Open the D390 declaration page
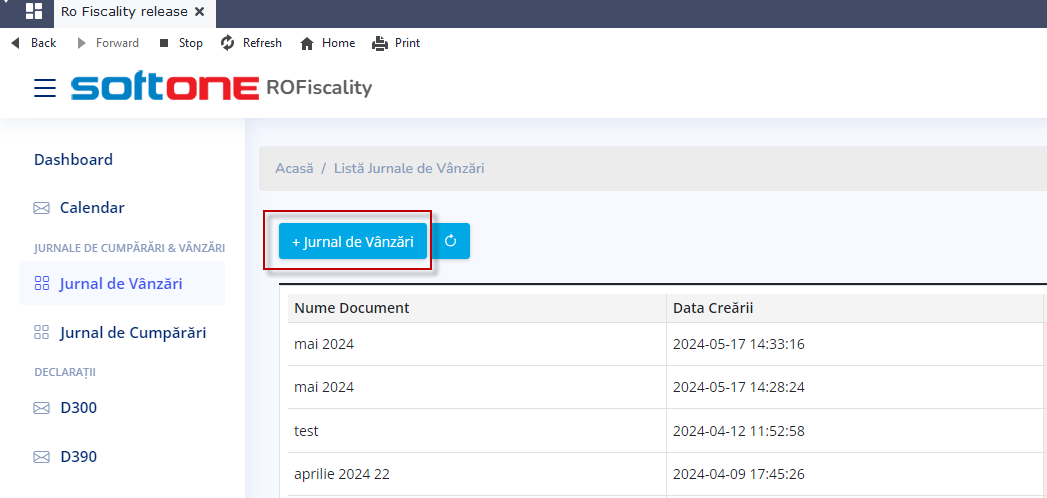The image size is (1047, 498). (78, 457)
